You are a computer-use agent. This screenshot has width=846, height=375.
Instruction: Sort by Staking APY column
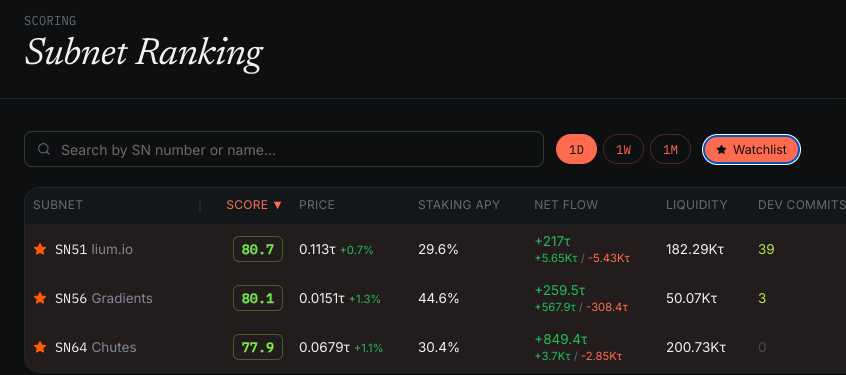459,205
